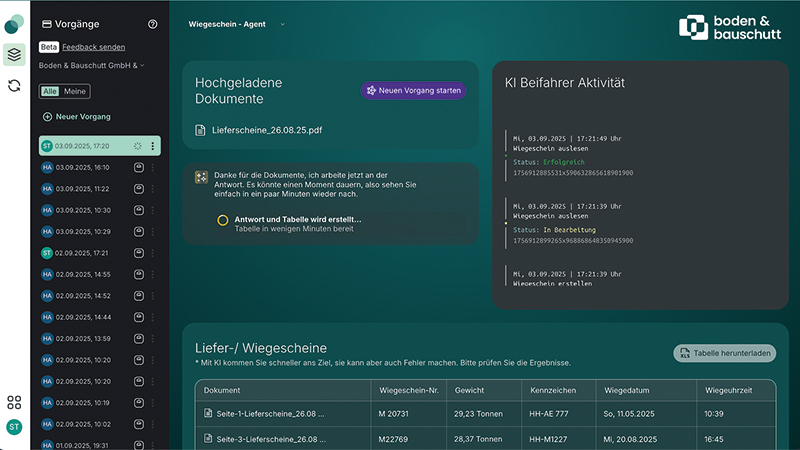
Task: Click the boden & bauschutt logo
Action: tap(726, 27)
